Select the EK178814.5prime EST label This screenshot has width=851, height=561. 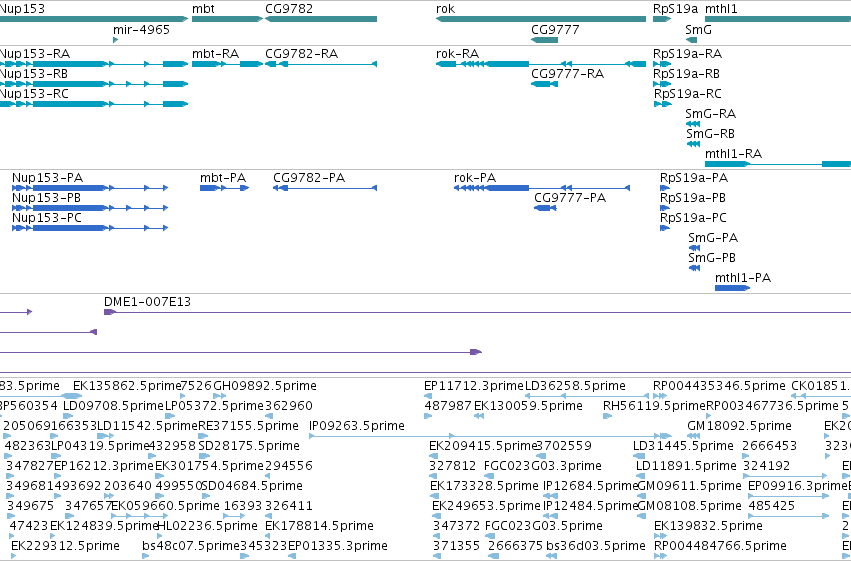tap(319, 526)
